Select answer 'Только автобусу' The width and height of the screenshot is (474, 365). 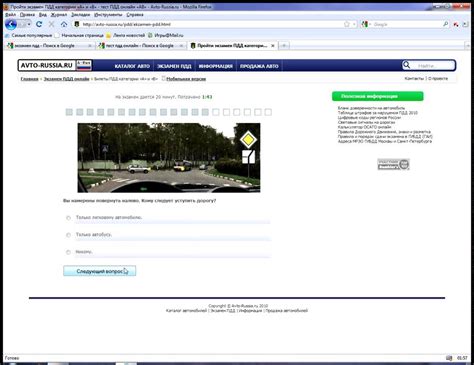pyautogui.click(x=68, y=235)
